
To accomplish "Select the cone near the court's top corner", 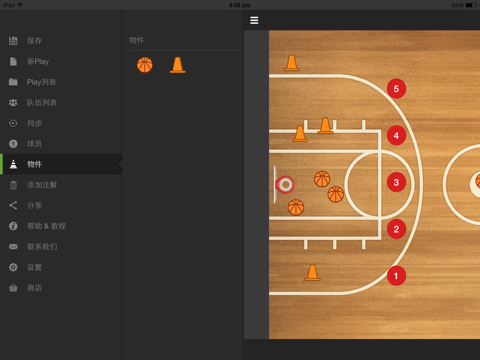I will (x=292, y=63).
